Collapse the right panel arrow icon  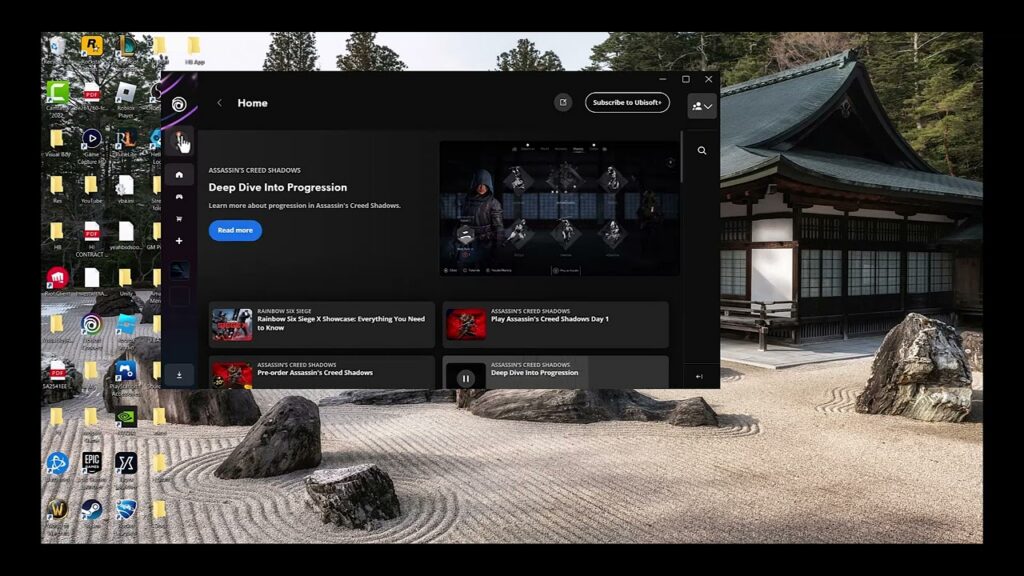click(699, 377)
